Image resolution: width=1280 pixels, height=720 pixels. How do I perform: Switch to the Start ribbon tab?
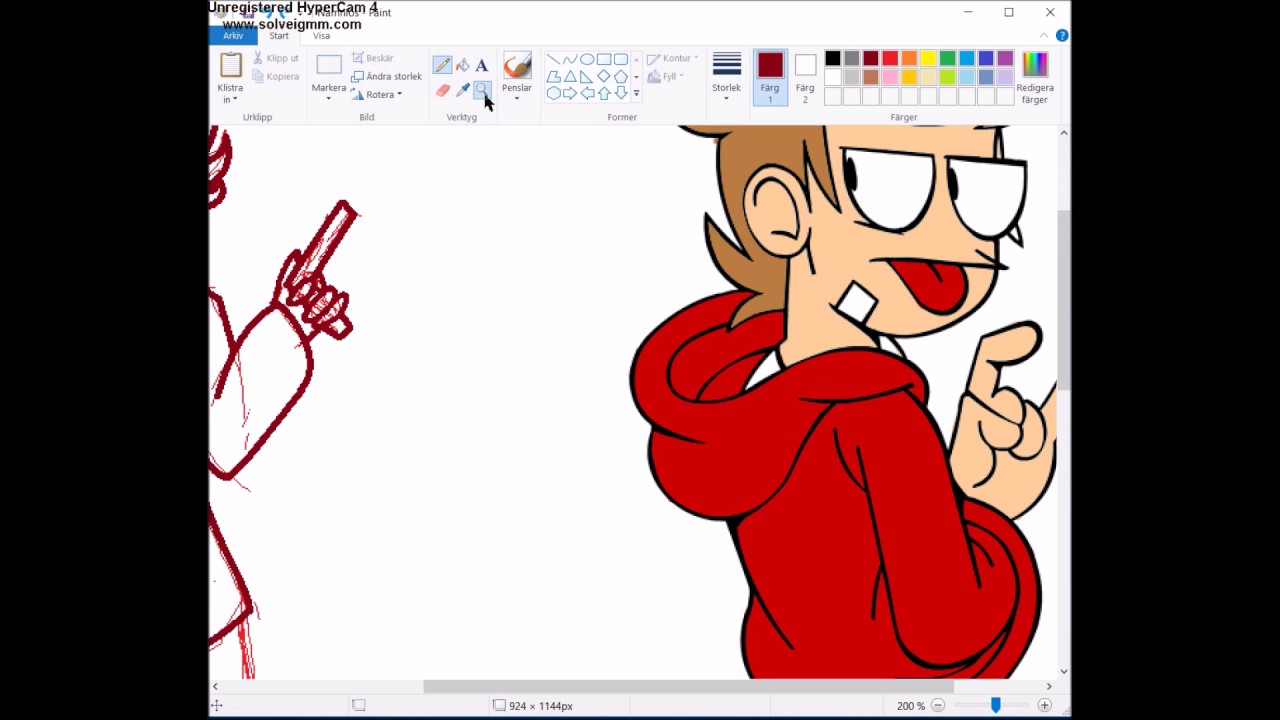point(279,36)
